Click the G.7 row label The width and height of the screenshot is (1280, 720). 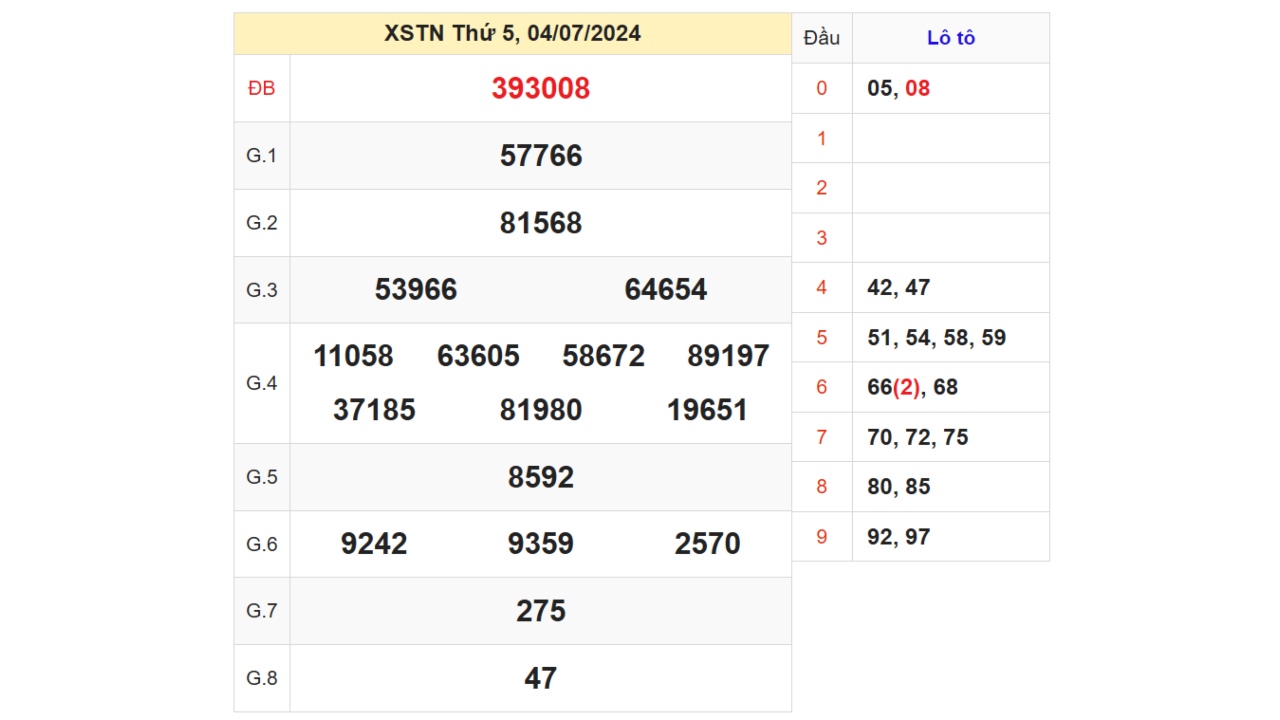[262, 610]
